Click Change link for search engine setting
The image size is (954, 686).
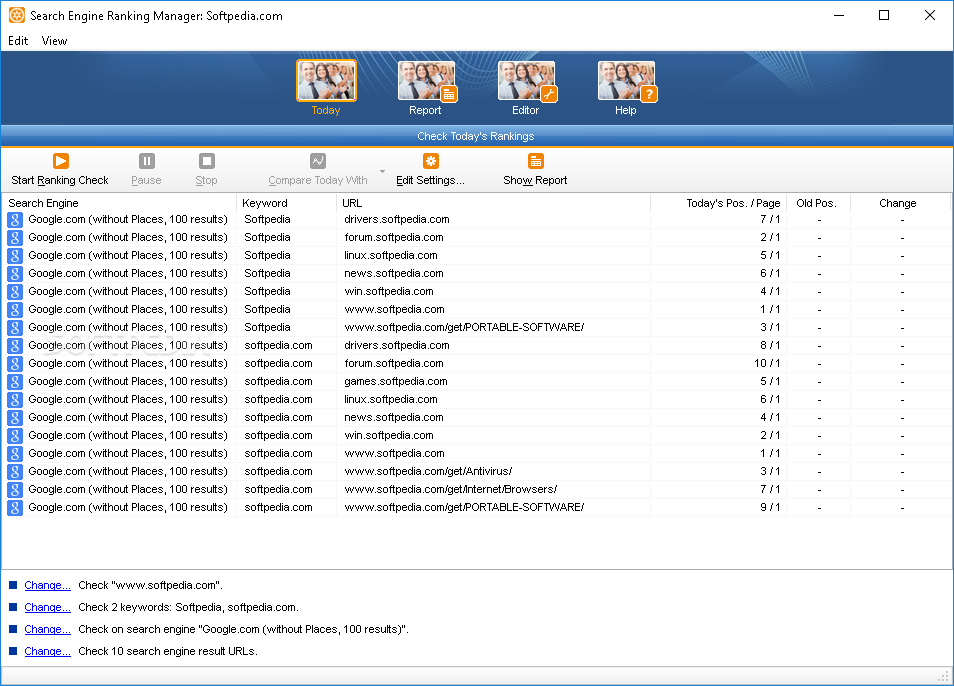47,629
